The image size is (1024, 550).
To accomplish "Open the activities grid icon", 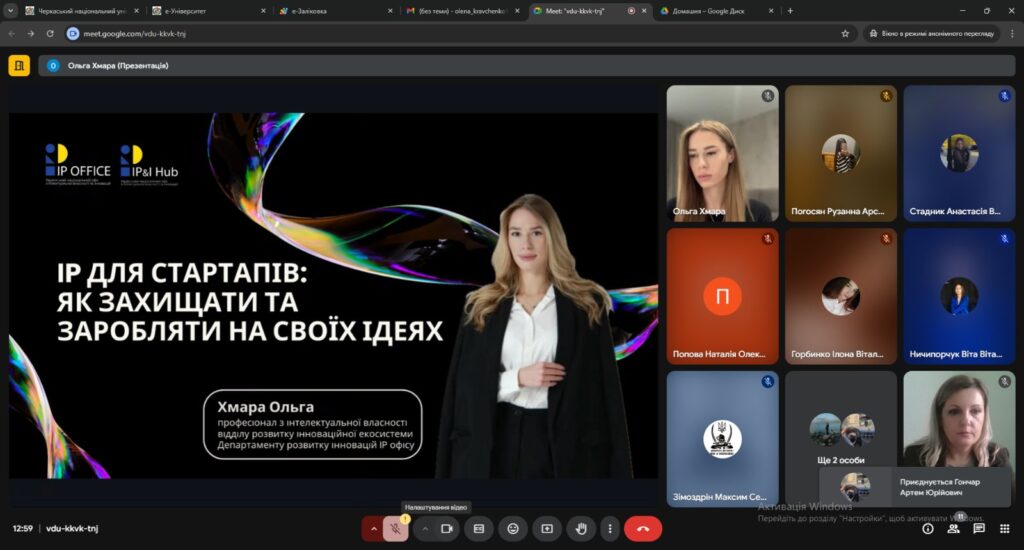I will pyautogui.click(x=1004, y=528).
